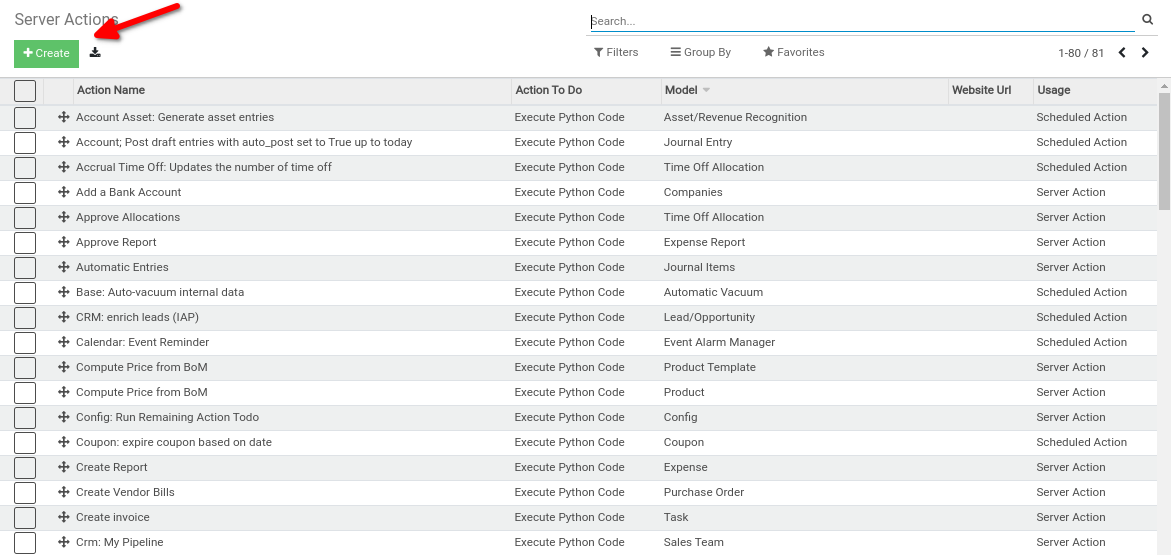Click drag handle for Approve Report row
Viewport: 1171px width, 555px height.
pyautogui.click(x=63, y=242)
